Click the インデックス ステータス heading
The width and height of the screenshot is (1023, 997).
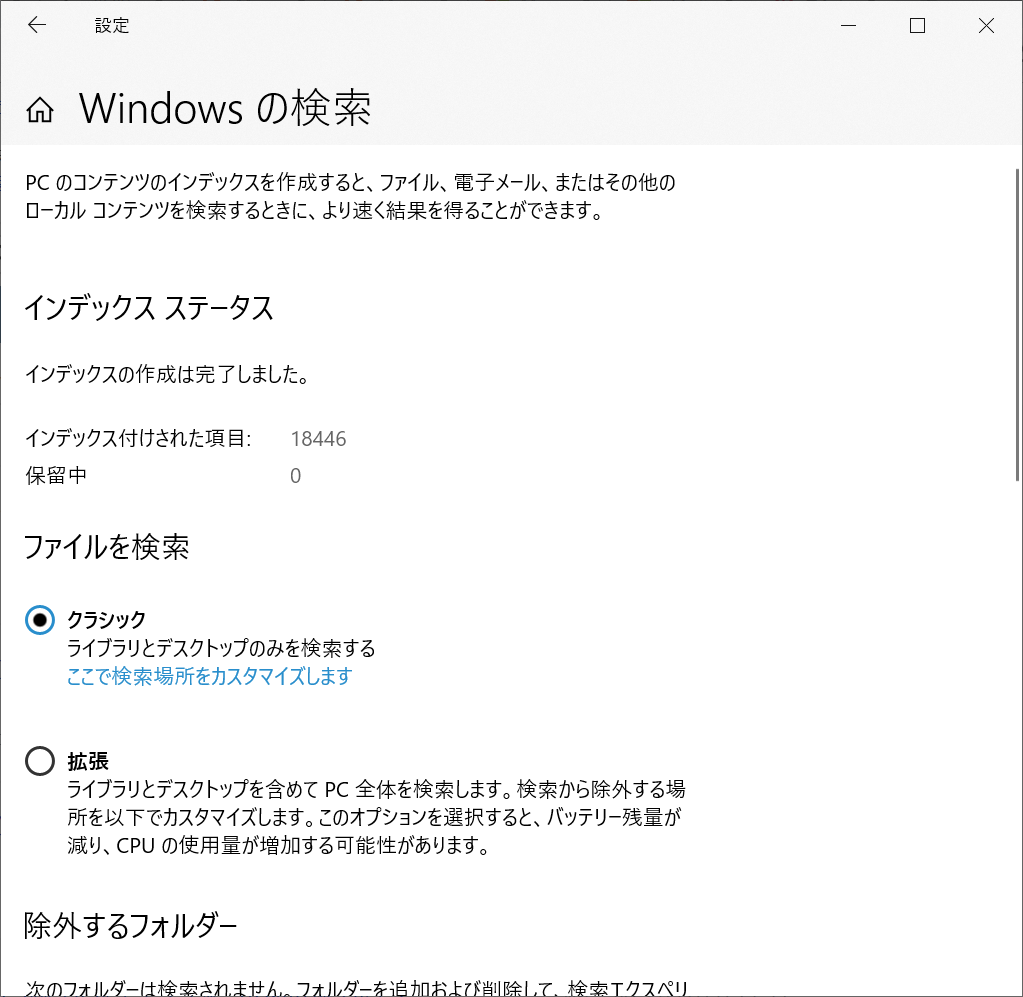[149, 308]
